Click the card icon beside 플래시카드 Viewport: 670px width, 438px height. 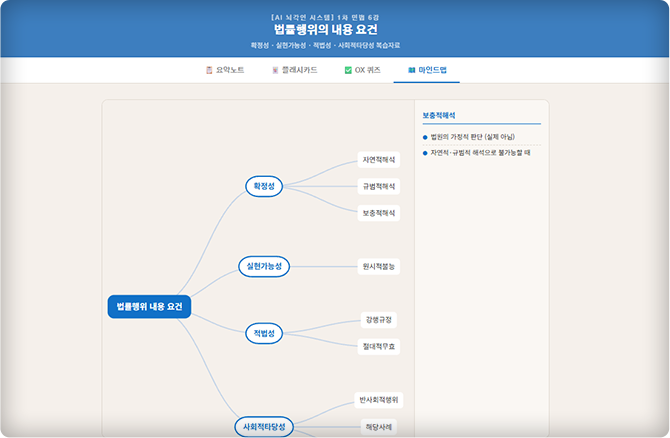(x=276, y=70)
